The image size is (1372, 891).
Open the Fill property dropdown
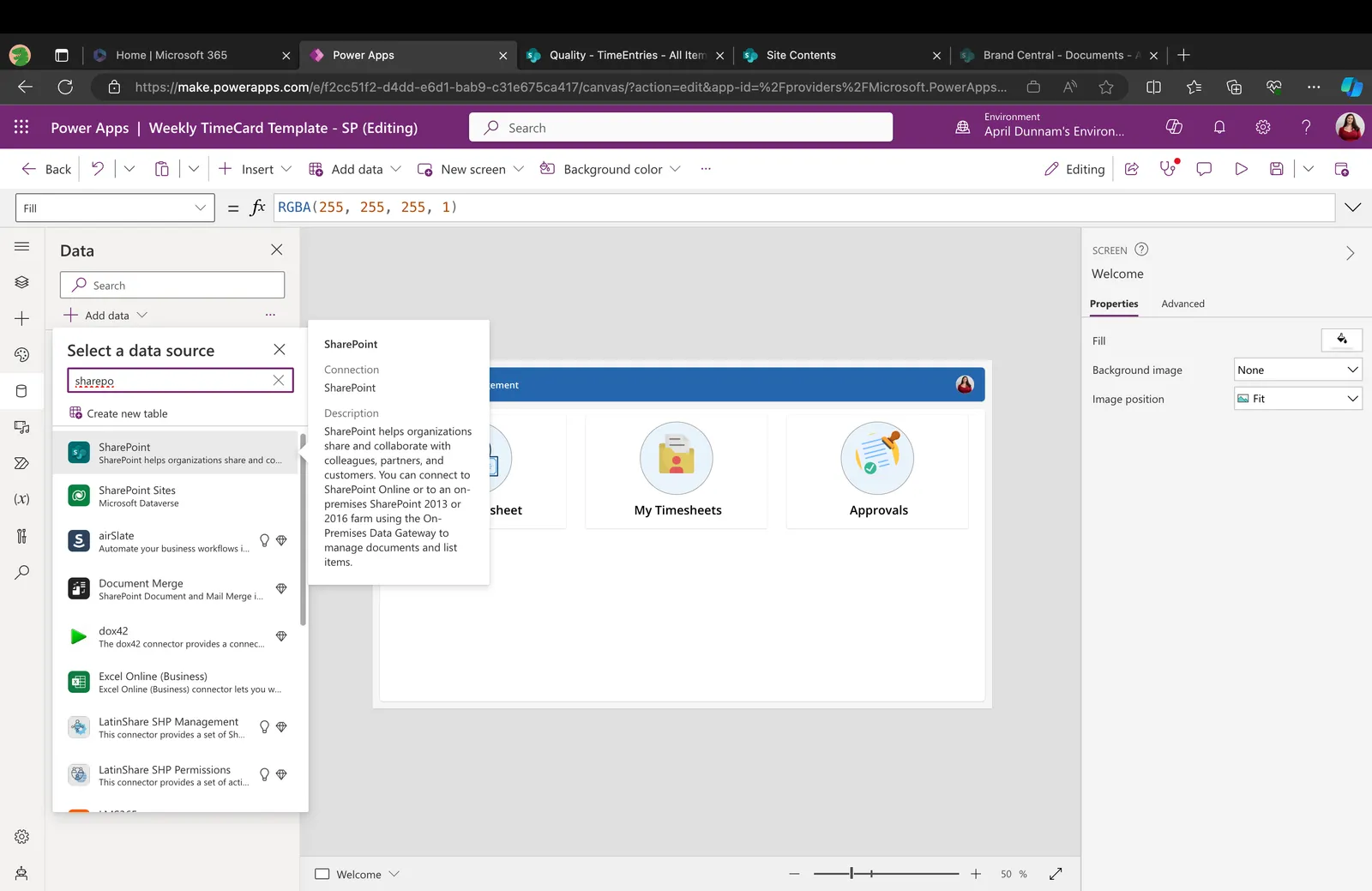[115, 208]
